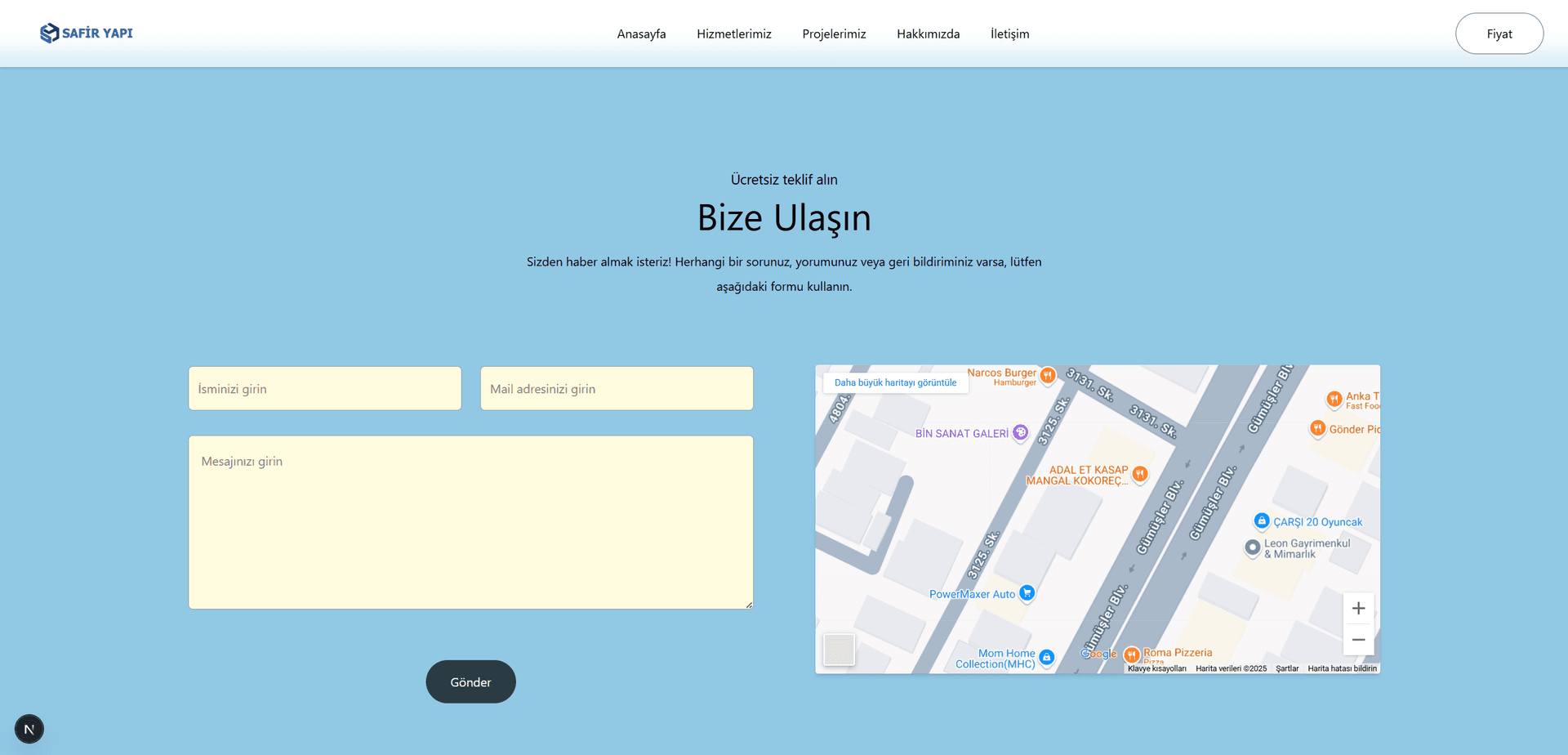Click the Leon Gayrimenkul & Mimarlık marker
This screenshot has width=1568, height=755.
[x=1252, y=547]
